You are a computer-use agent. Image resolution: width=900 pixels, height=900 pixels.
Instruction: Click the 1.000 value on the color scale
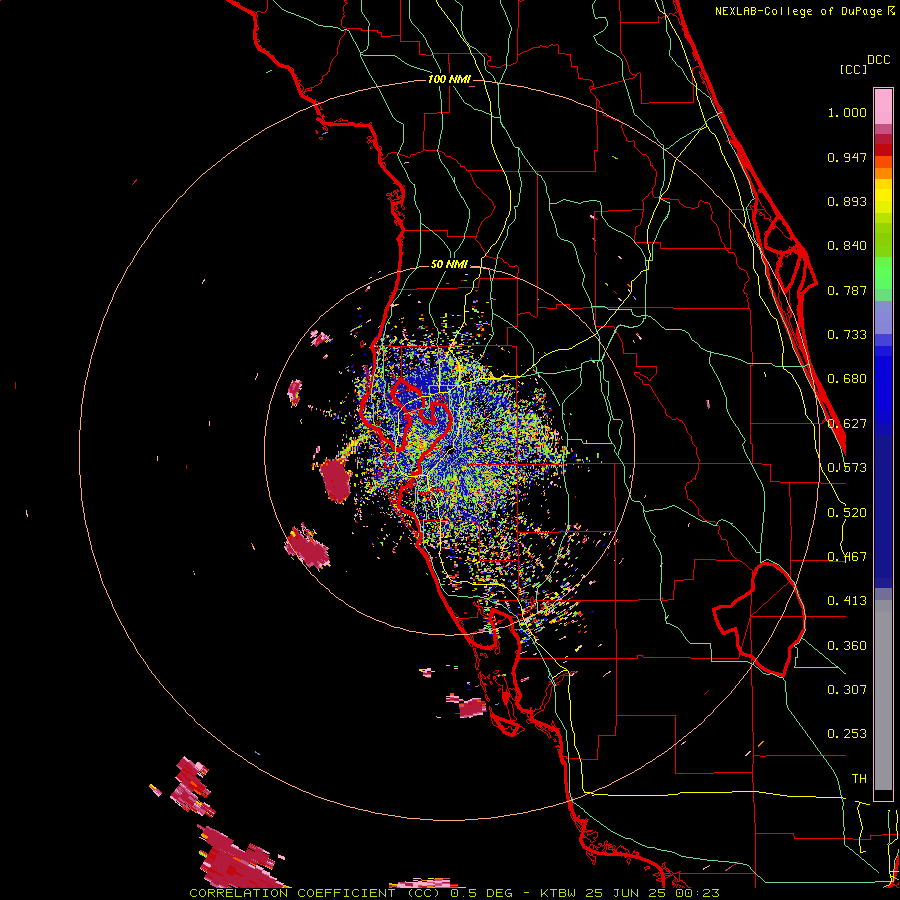tap(847, 112)
